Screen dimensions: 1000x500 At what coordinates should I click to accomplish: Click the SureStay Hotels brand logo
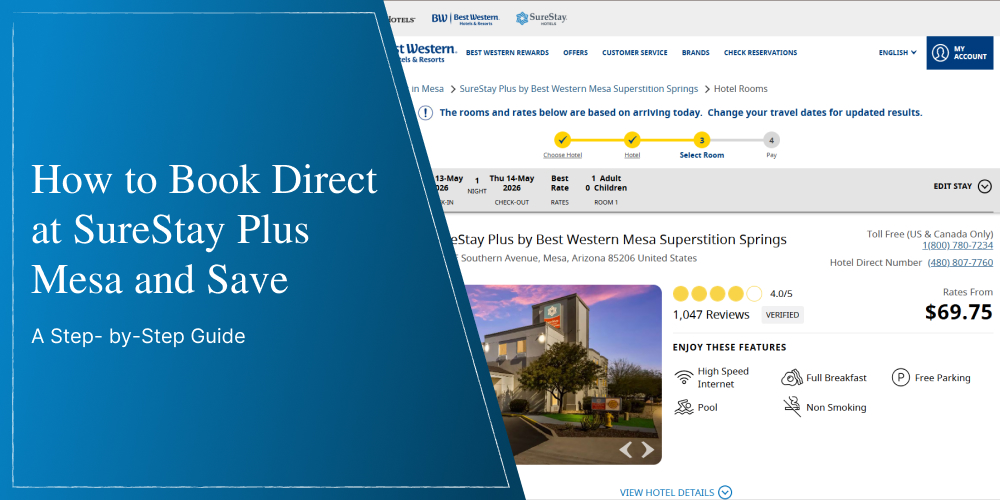tap(541, 18)
